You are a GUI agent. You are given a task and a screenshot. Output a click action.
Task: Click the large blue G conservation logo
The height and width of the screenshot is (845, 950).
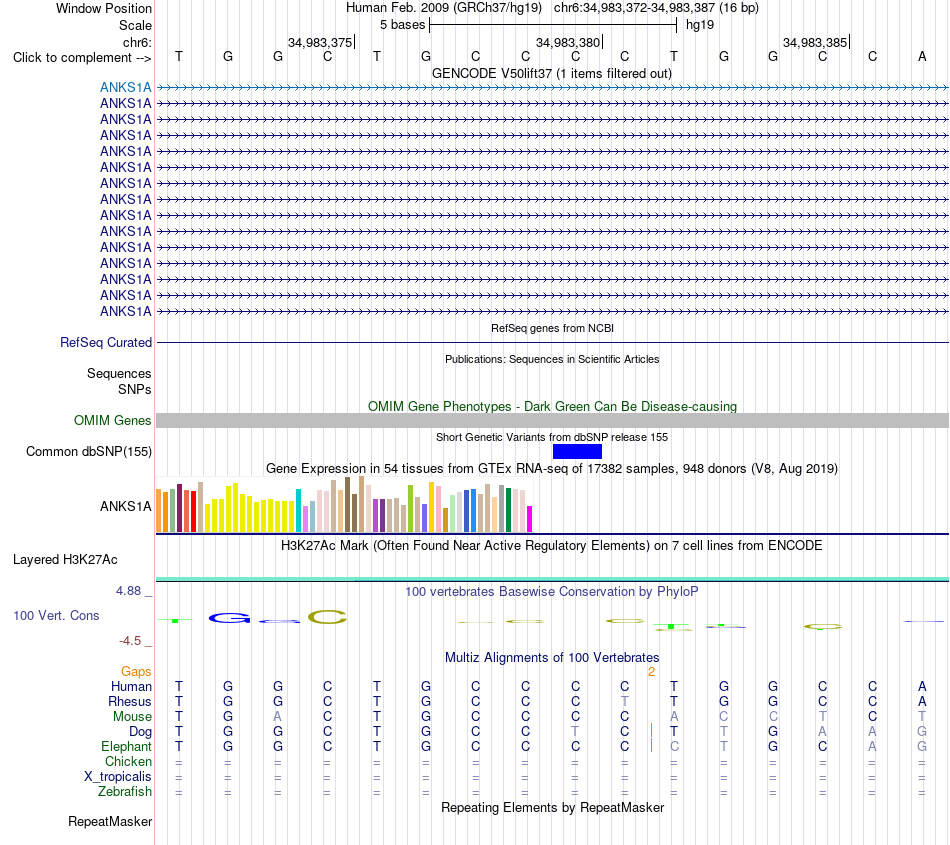(229, 618)
